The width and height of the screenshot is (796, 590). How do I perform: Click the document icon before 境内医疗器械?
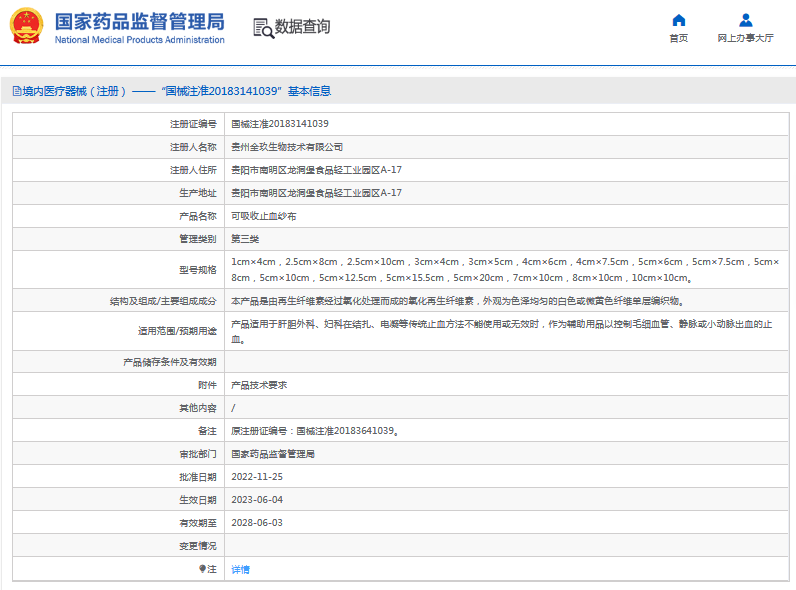tap(17, 91)
